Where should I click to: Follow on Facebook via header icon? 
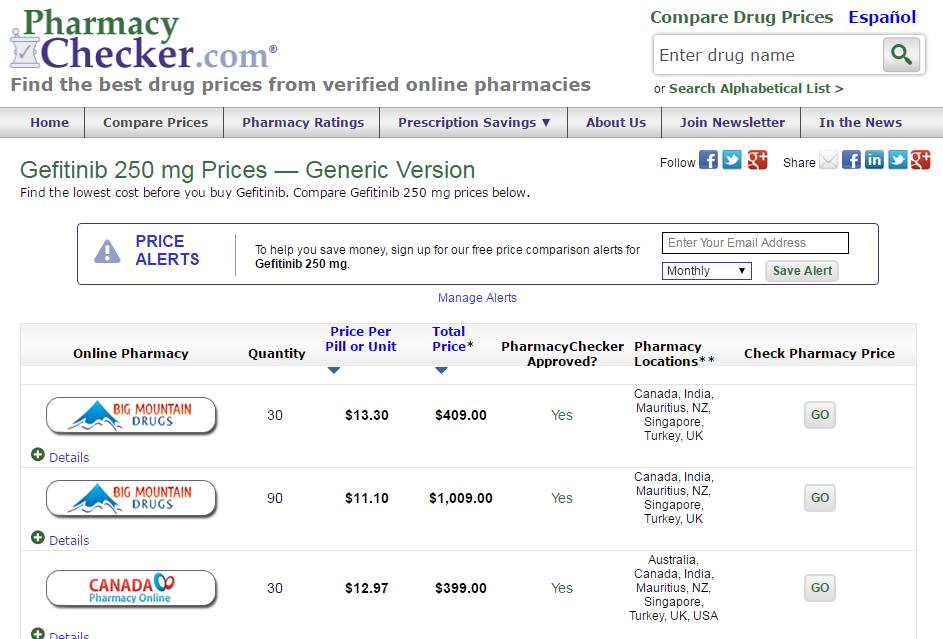point(708,160)
